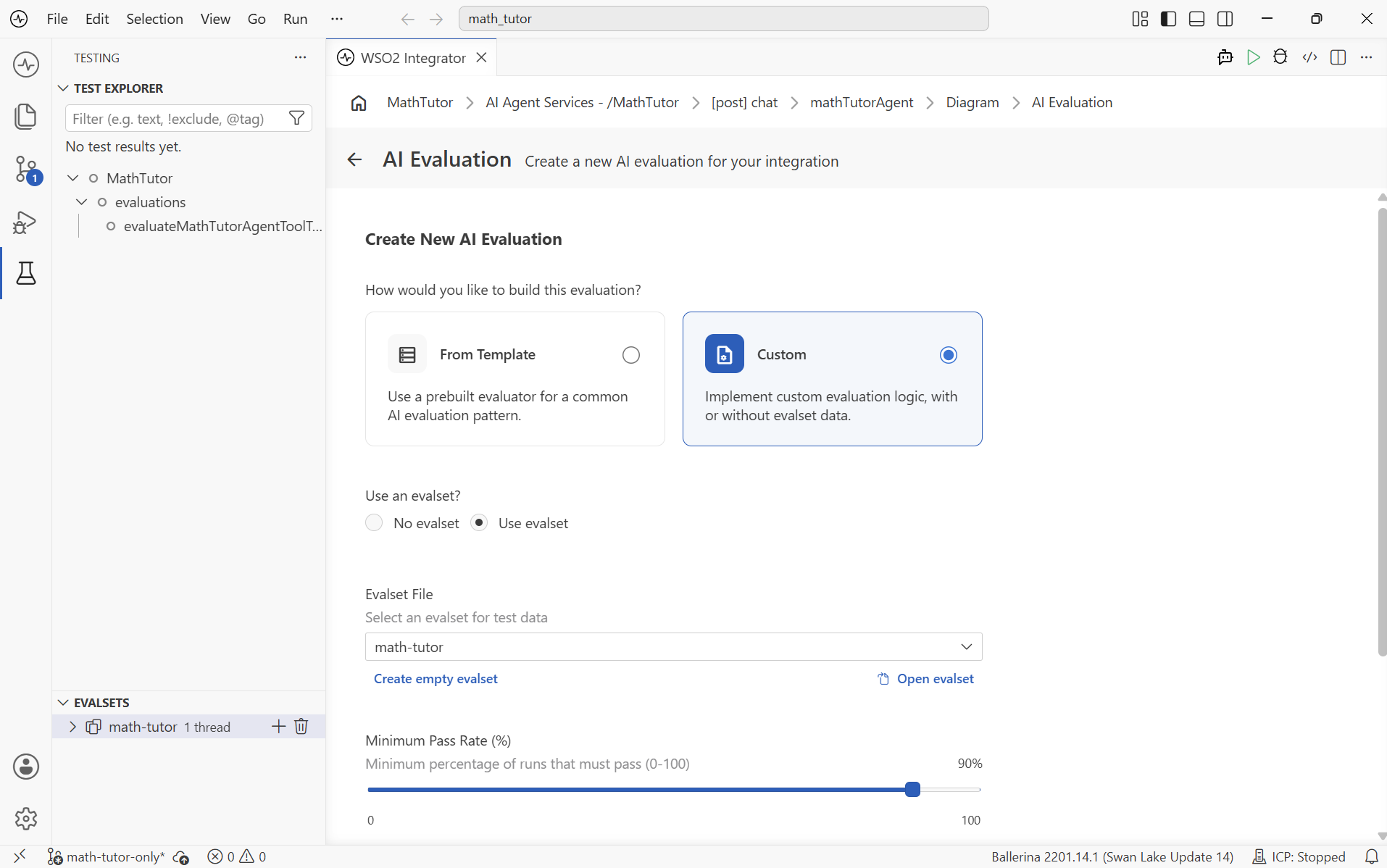Go to home via breadcrumb house icon
This screenshot has height=868, width=1387.
coord(359,103)
